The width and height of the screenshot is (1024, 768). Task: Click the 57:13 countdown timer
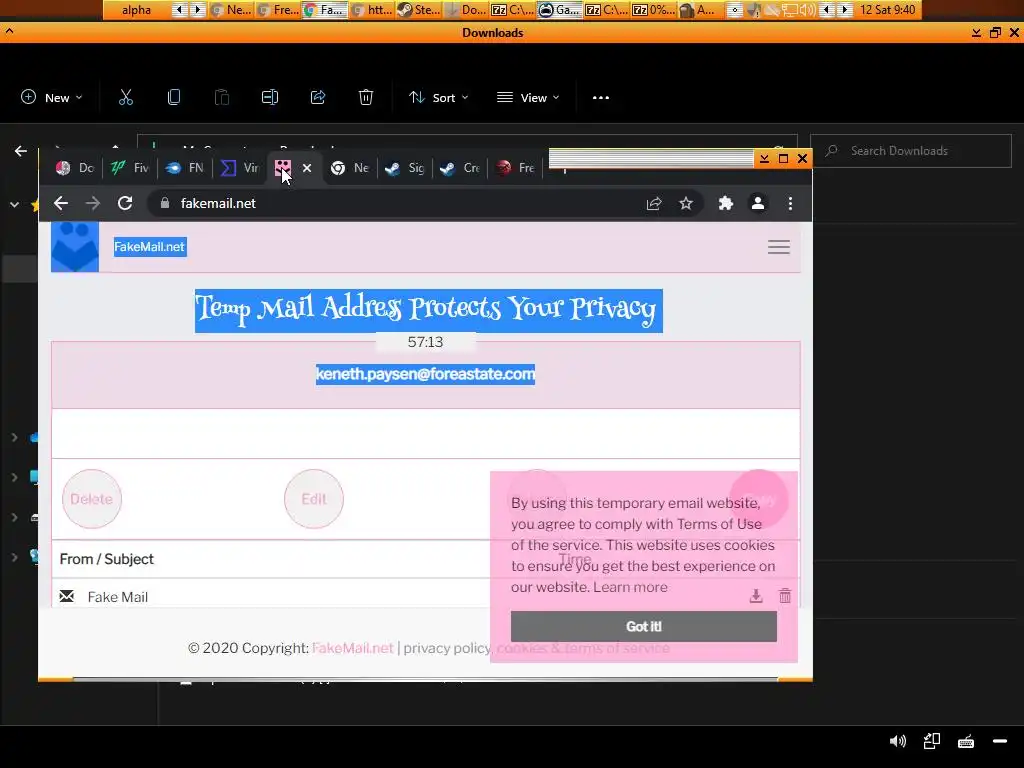pos(425,342)
